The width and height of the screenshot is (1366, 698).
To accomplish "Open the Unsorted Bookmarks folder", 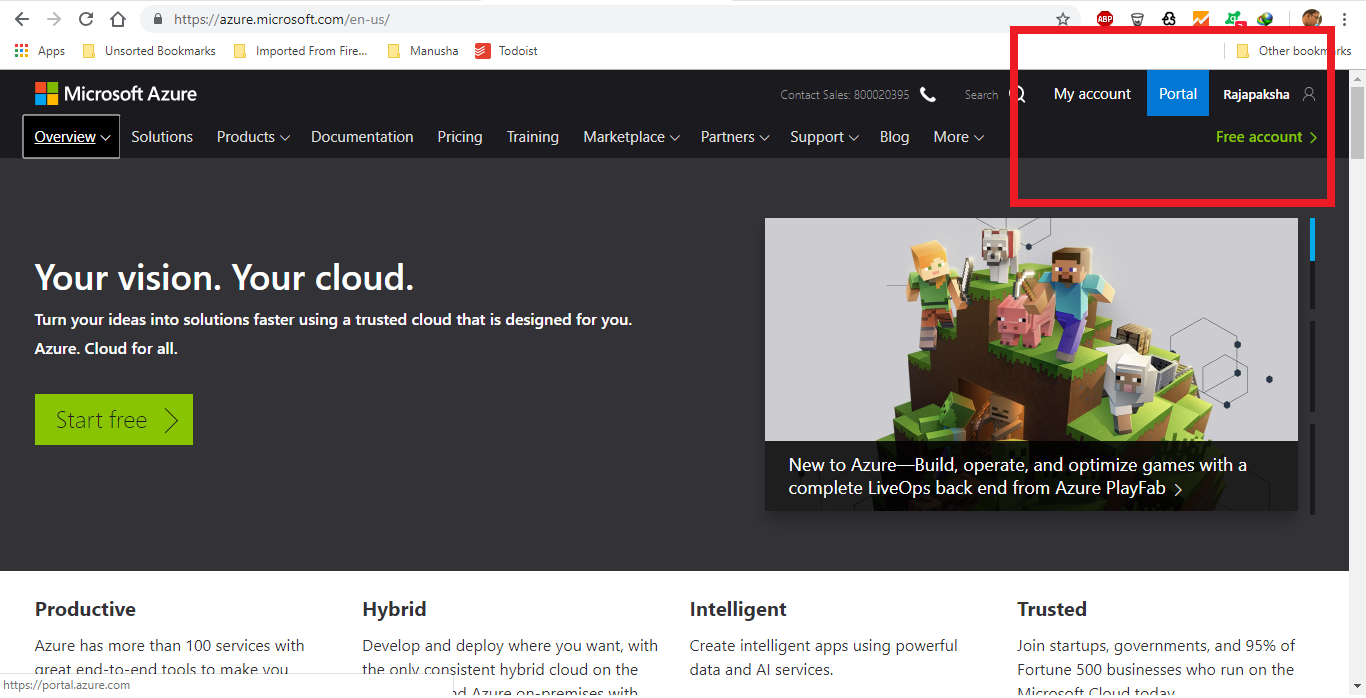I will pyautogui.click(x=149, y=51).
